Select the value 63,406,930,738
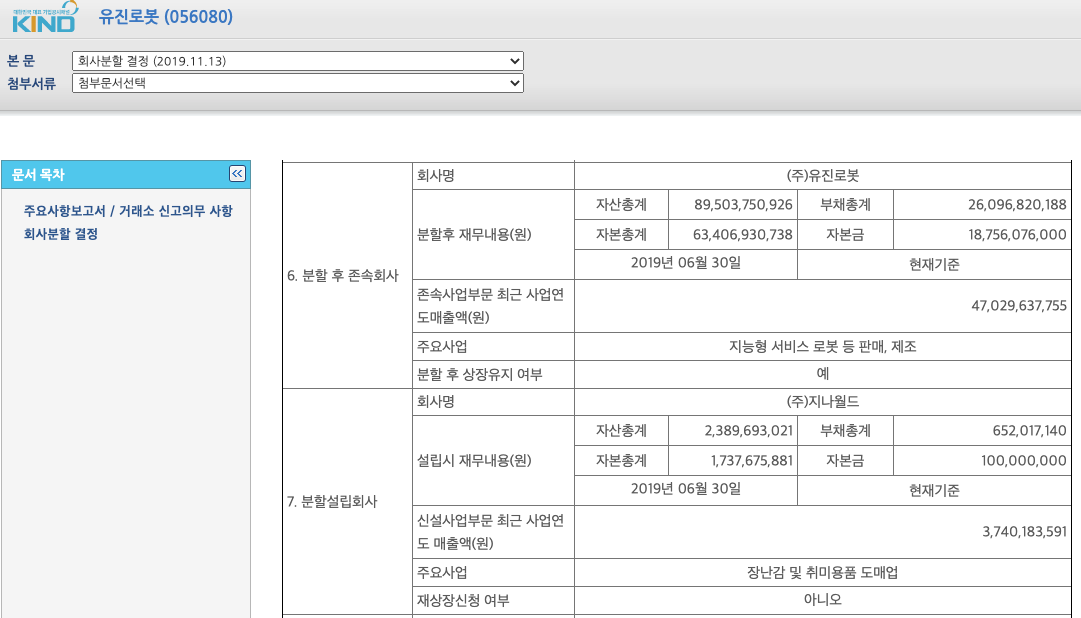Screen dimensions: 1081x618 tap(742, 235)
